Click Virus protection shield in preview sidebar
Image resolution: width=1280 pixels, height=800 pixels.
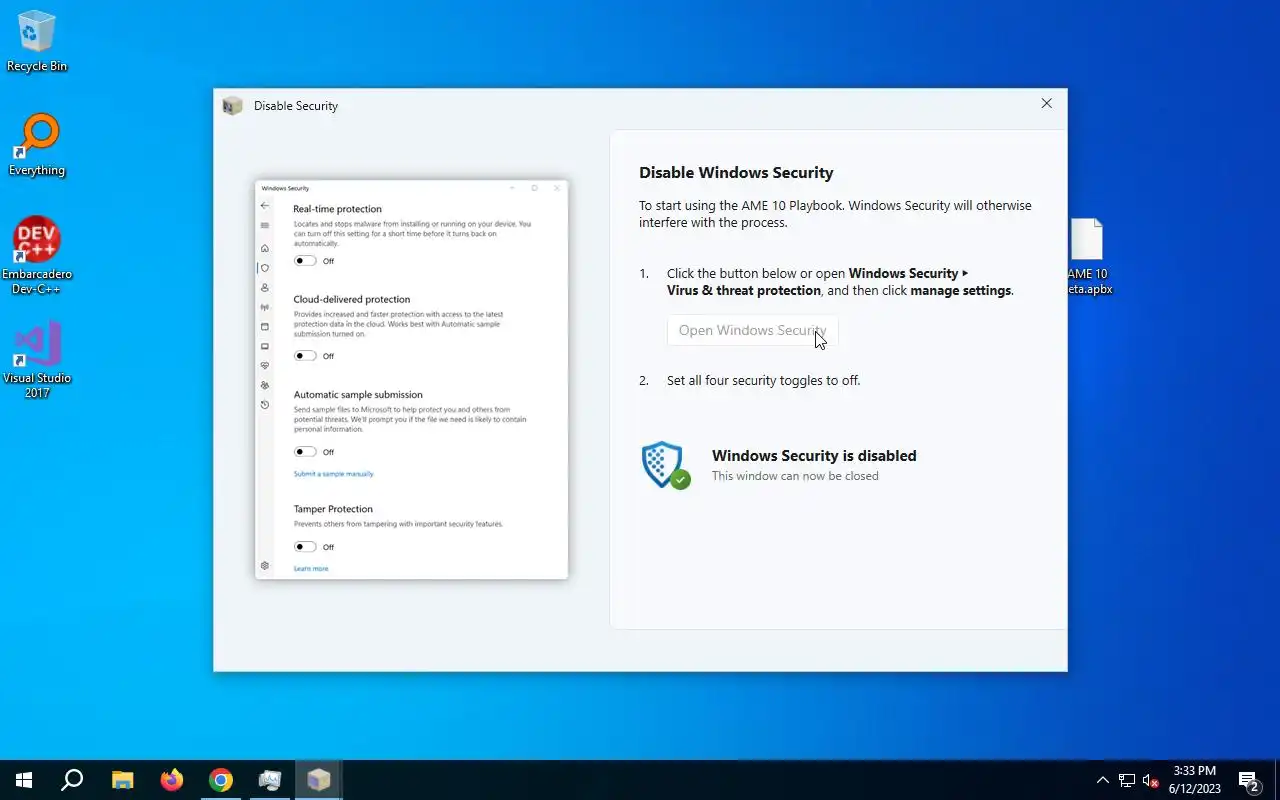tap(265, 268)
